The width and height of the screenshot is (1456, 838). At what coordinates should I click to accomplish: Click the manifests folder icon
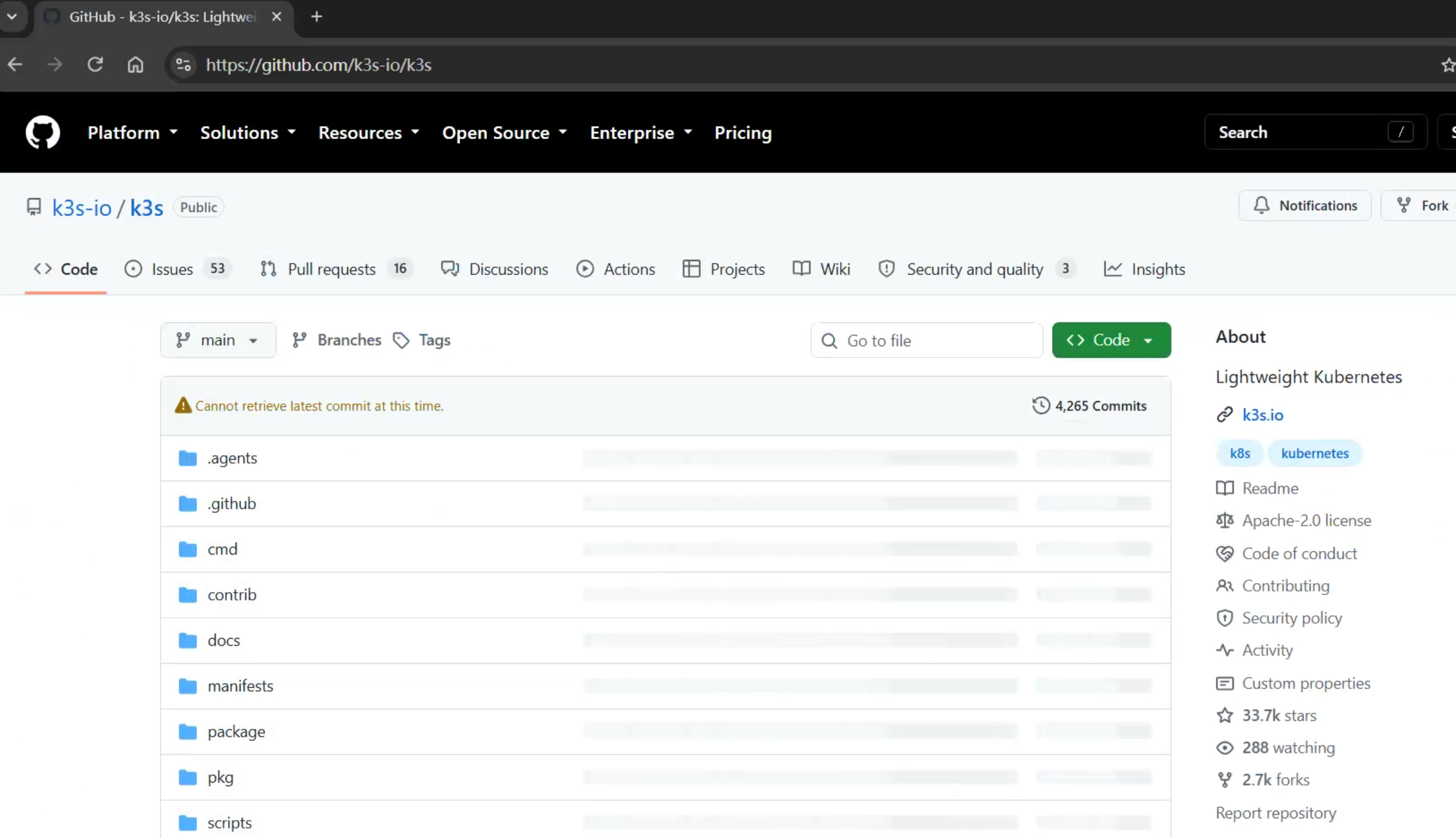[x=187, y=686]
